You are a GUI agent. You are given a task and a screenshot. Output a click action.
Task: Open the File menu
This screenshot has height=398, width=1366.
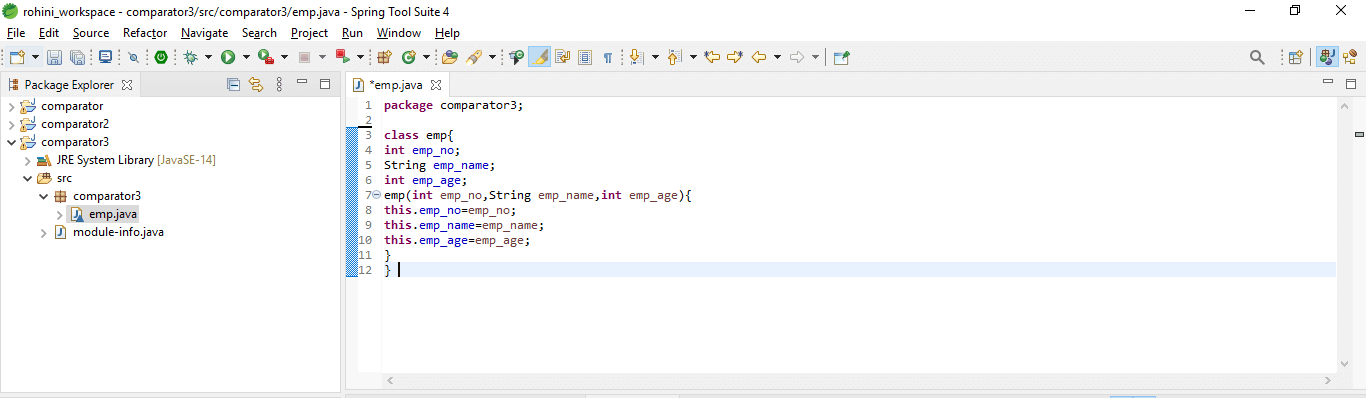(16, 33)
